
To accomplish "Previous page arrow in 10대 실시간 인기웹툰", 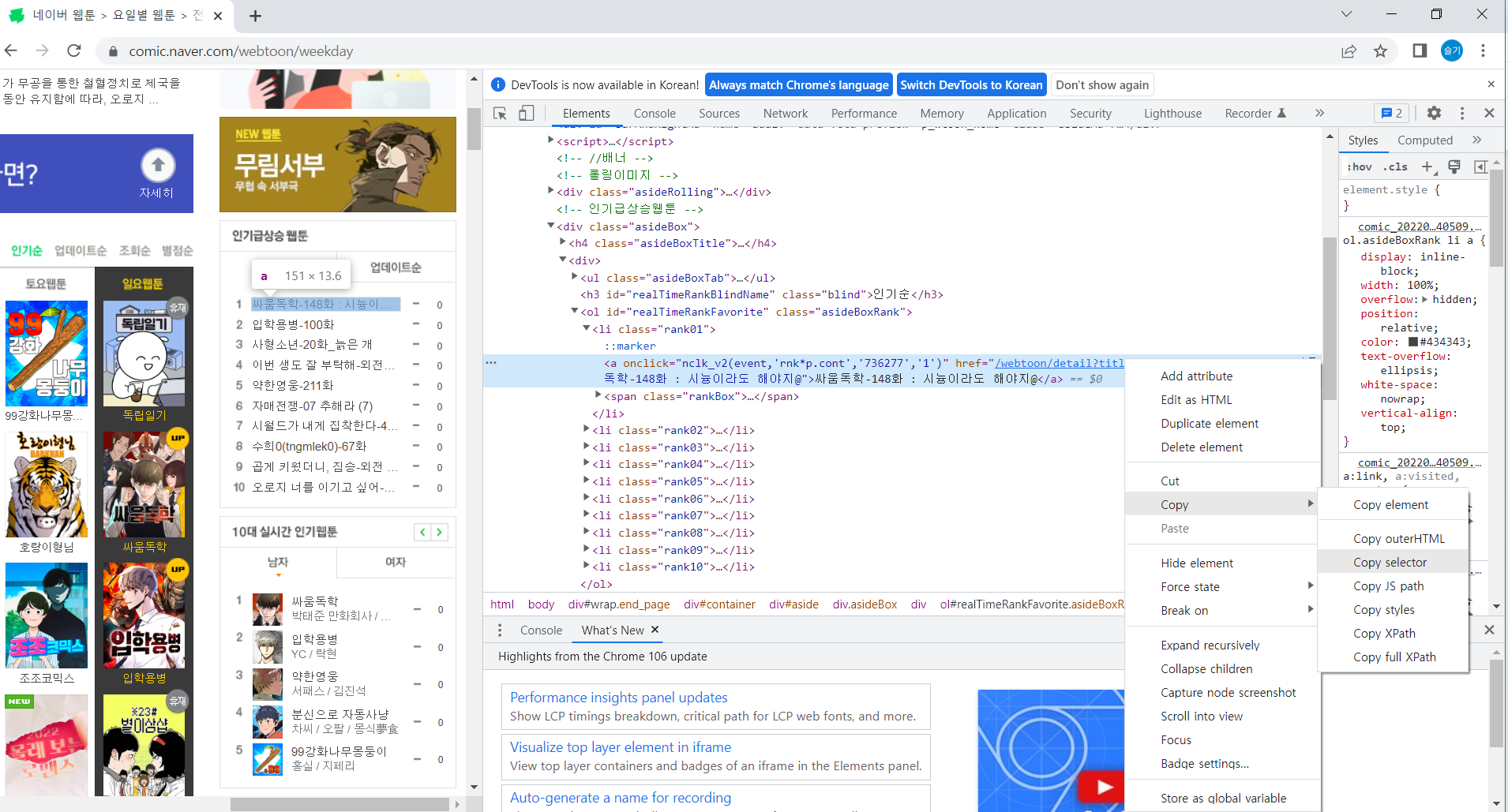I will 422,532.
